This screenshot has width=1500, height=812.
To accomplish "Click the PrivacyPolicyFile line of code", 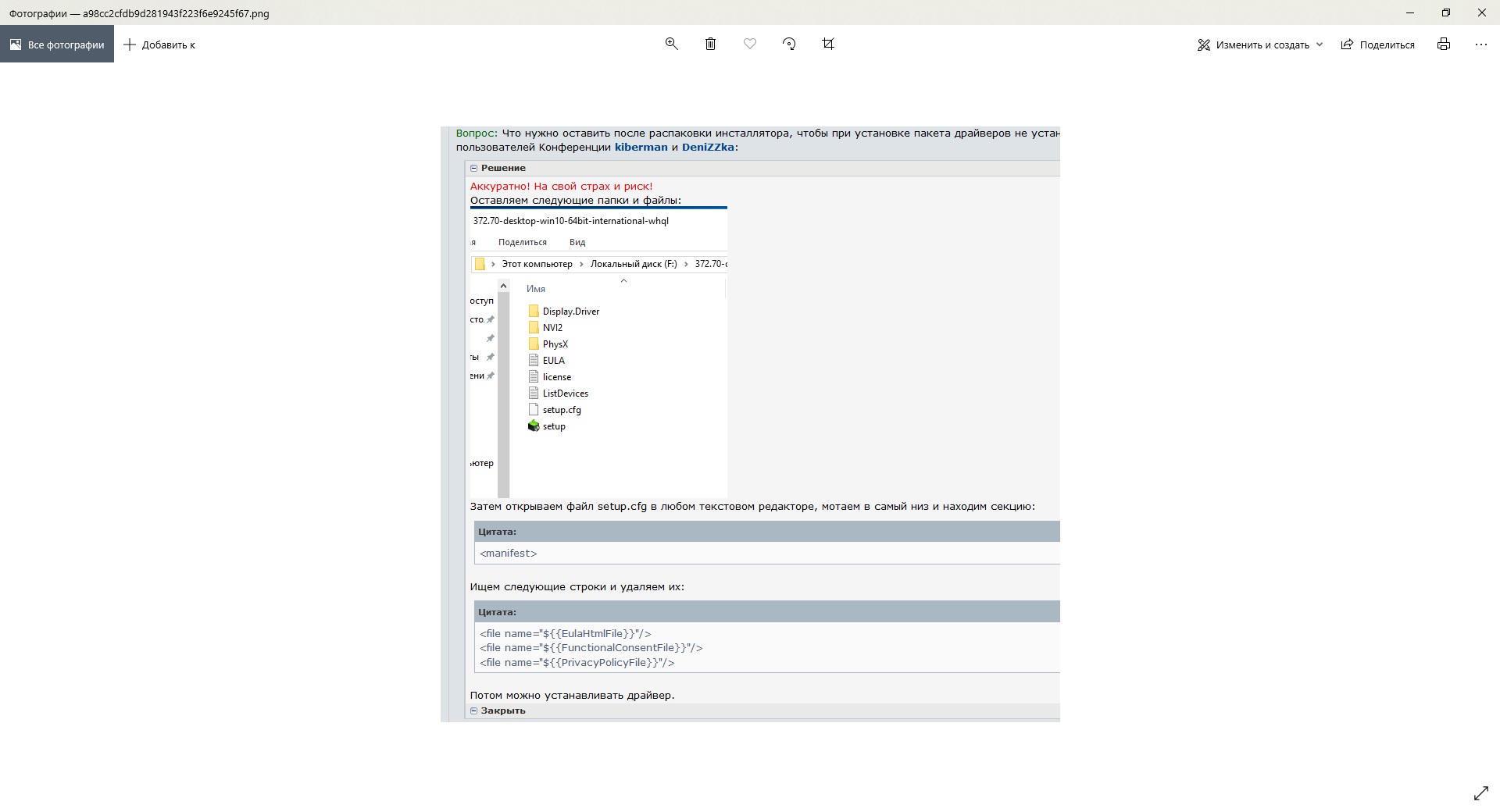I will pos(577,662).
